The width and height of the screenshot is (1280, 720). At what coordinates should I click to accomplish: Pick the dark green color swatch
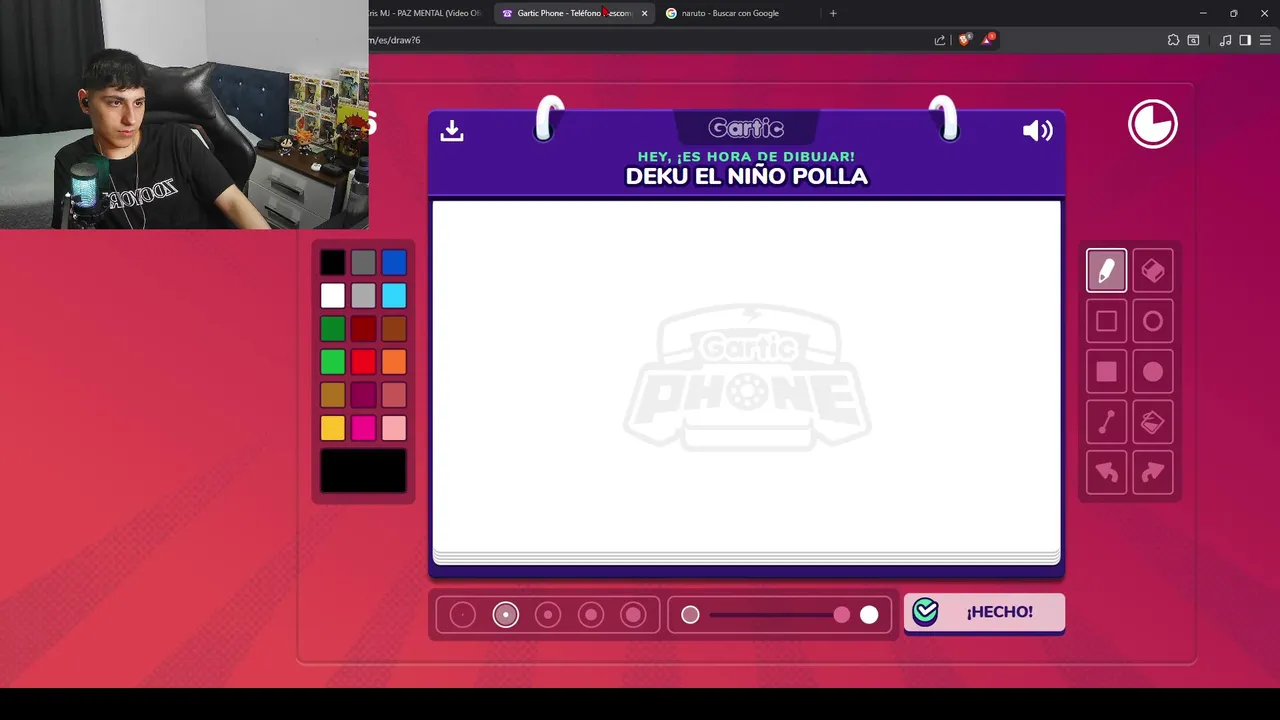click(x=333, y=329)
